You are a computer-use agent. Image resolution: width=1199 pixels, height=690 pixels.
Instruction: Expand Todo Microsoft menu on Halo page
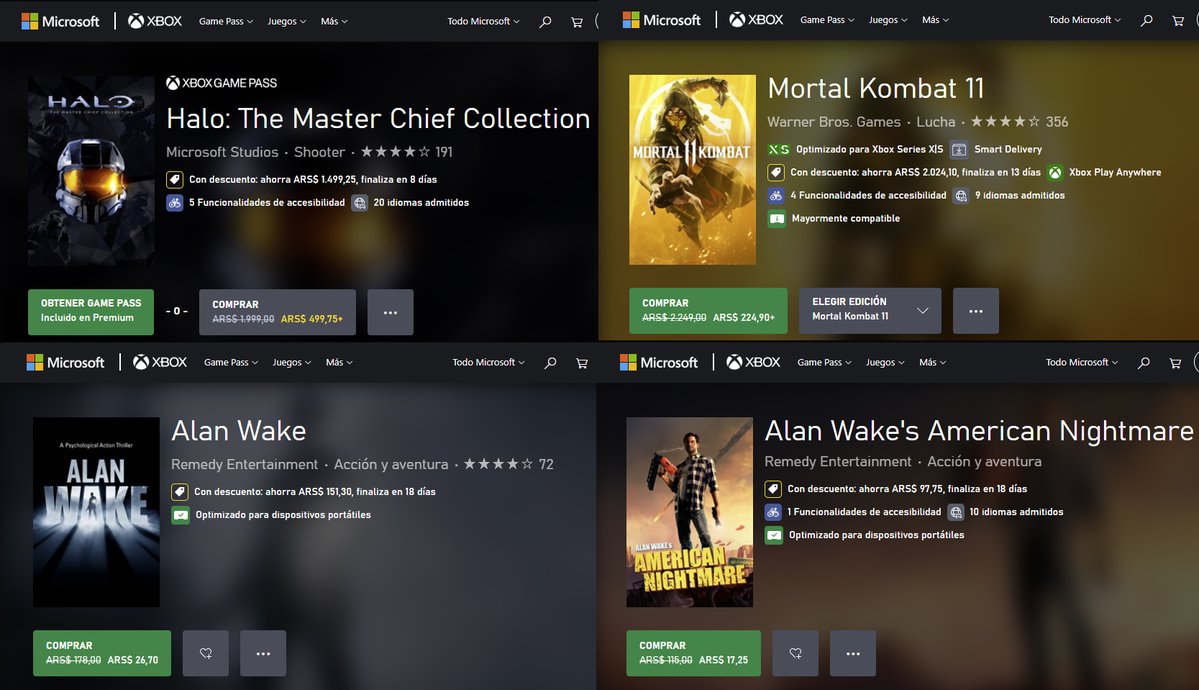click(483, 21)
